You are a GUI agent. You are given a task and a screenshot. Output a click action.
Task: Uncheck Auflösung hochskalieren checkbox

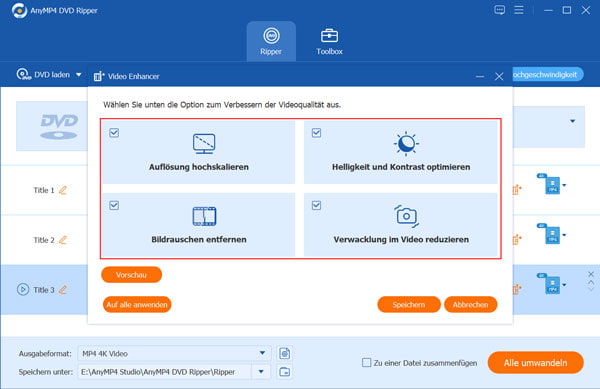tap(114, 133)
